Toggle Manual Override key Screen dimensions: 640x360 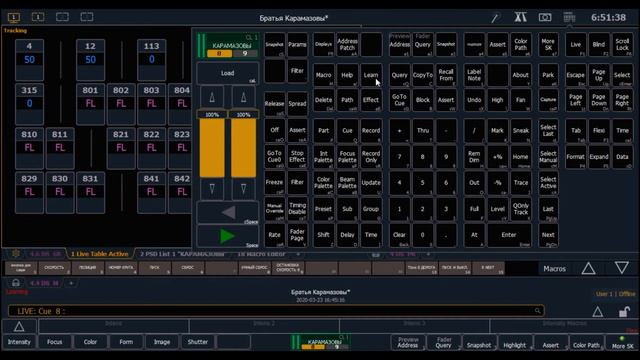274,209
